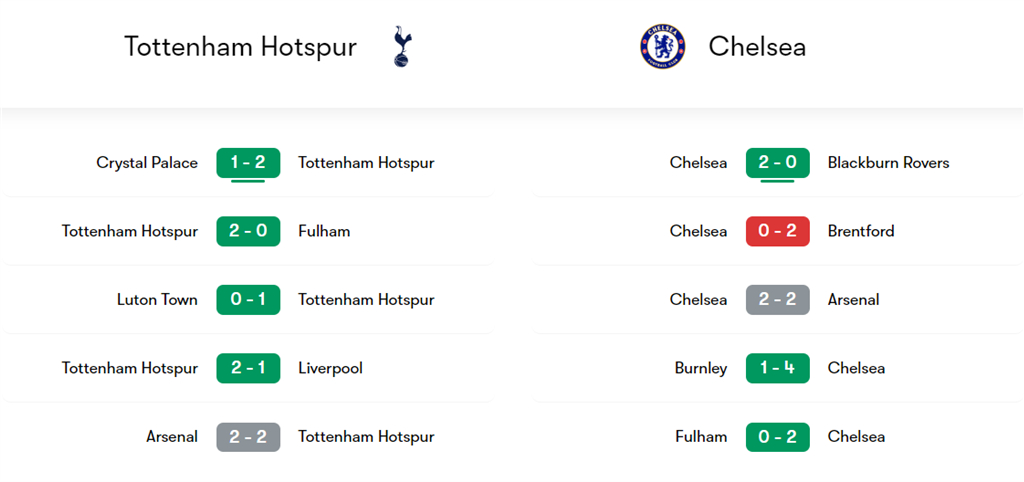Click the Tottenham Hotspur club crest
1024x482 pixels.
pyautogui.click(x=402, y=47)
